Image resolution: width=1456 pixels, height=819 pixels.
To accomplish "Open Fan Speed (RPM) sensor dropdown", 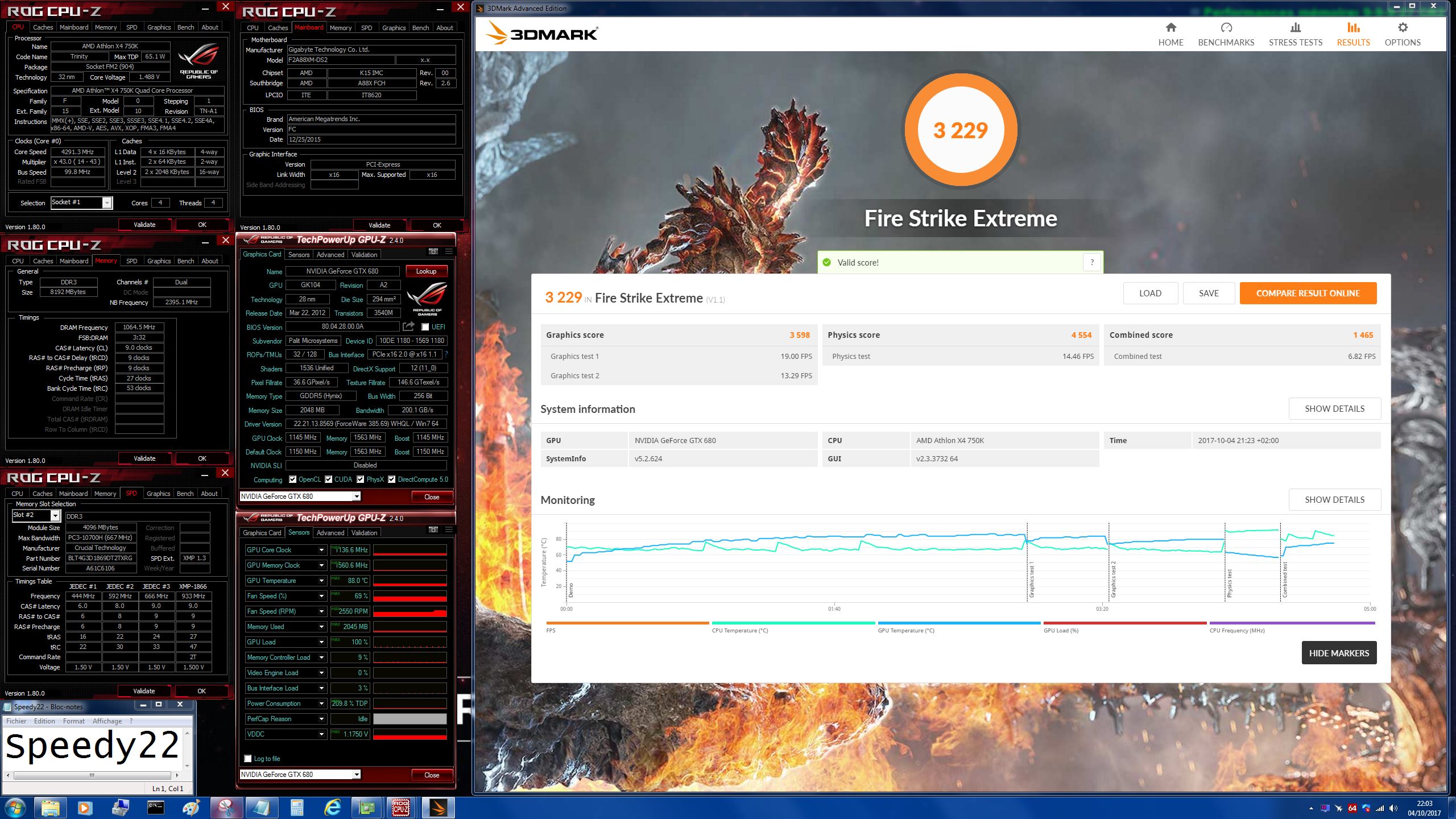I will point(321,611).
